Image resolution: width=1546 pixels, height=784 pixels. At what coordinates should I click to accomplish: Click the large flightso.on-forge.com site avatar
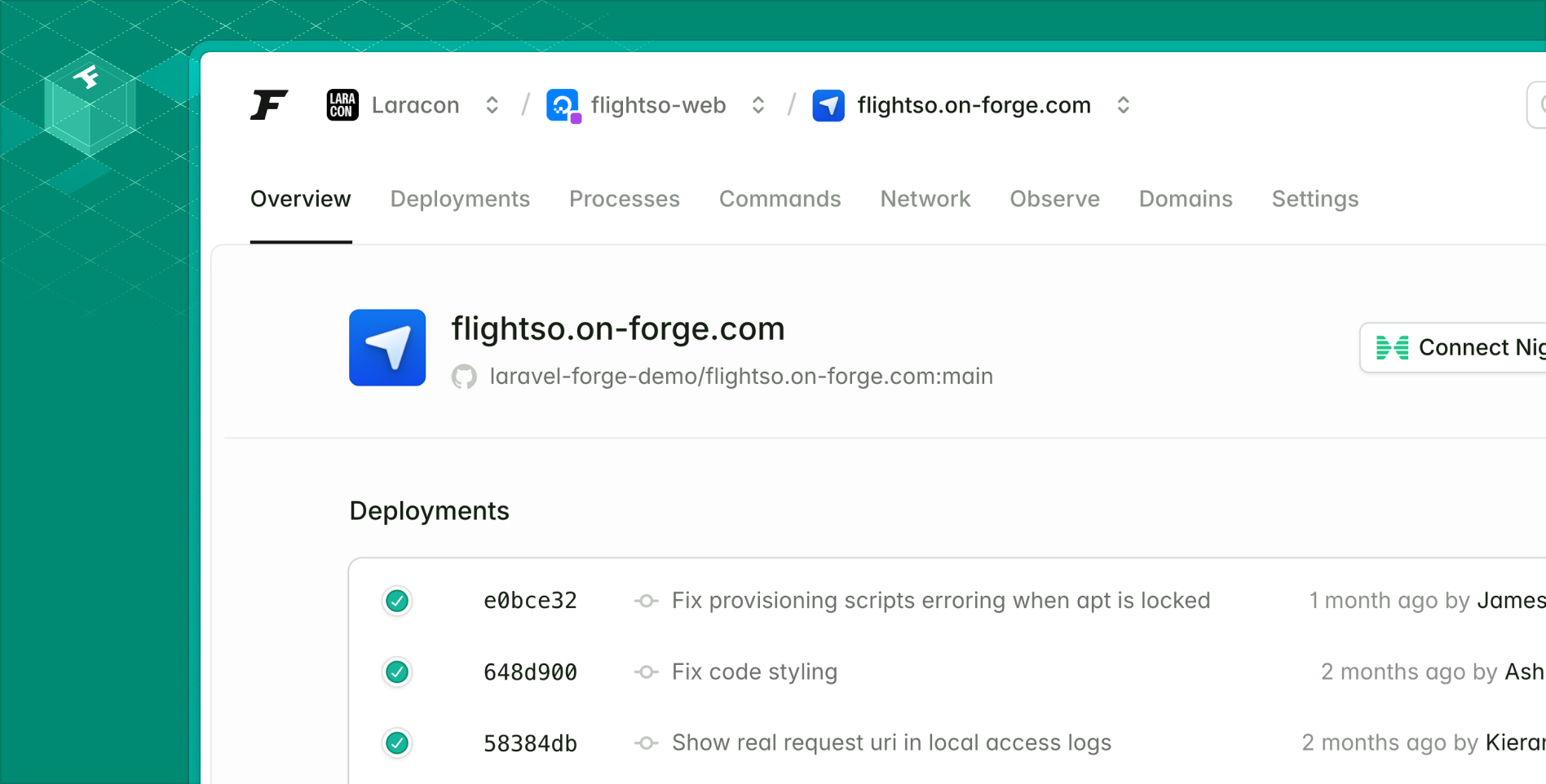click(x=387, y=347)
